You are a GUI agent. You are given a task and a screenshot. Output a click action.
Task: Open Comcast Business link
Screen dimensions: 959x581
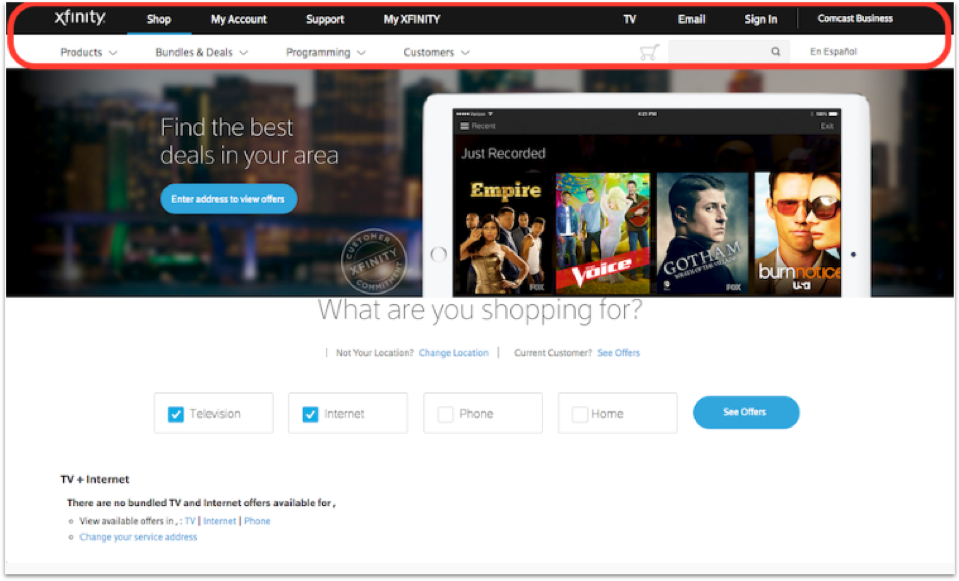pos(855,18)
